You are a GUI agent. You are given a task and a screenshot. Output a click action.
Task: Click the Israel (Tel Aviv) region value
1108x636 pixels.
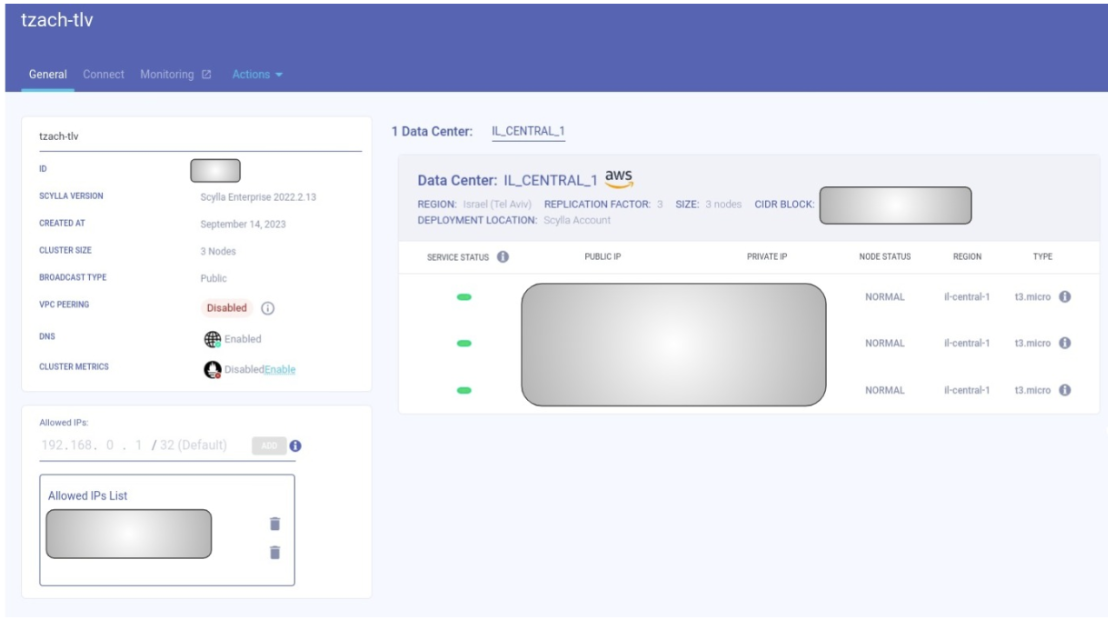point(497,204)
